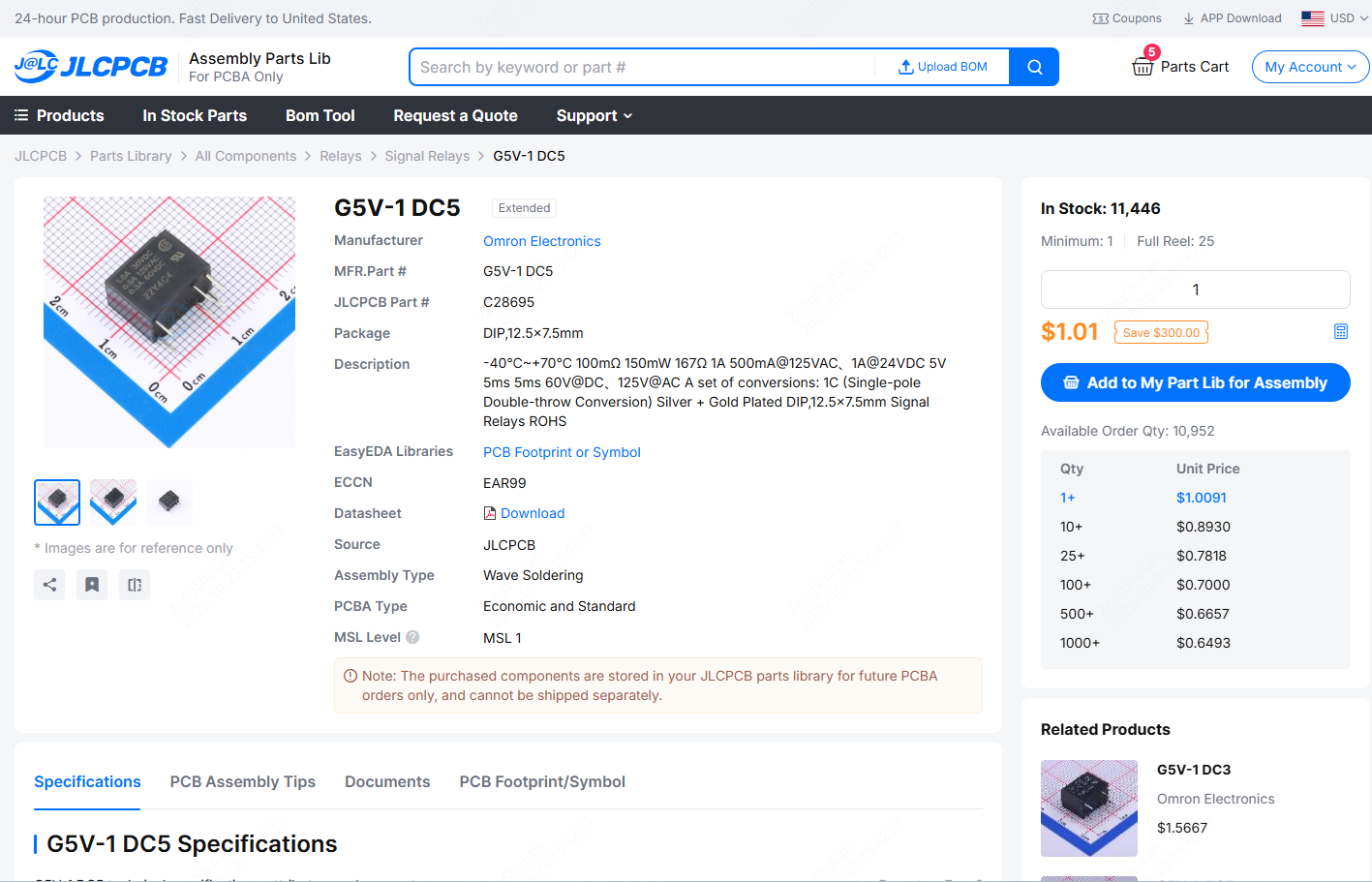The height and width of the screenshot is (882, 1372).
Task: Click the share icon below the product images
Action: pyautogui.click(x=49, y=585)
